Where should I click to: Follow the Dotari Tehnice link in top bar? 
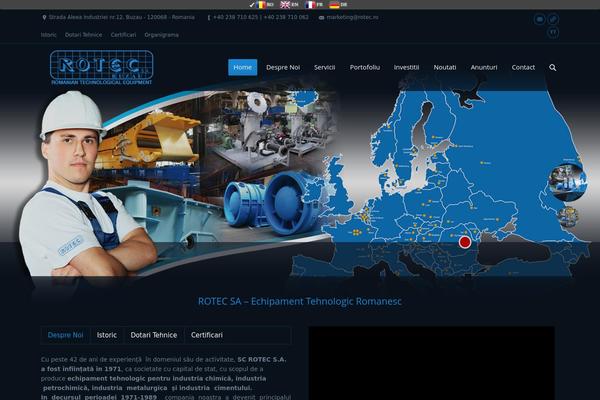pyautogui.click(x=83, y=35)
